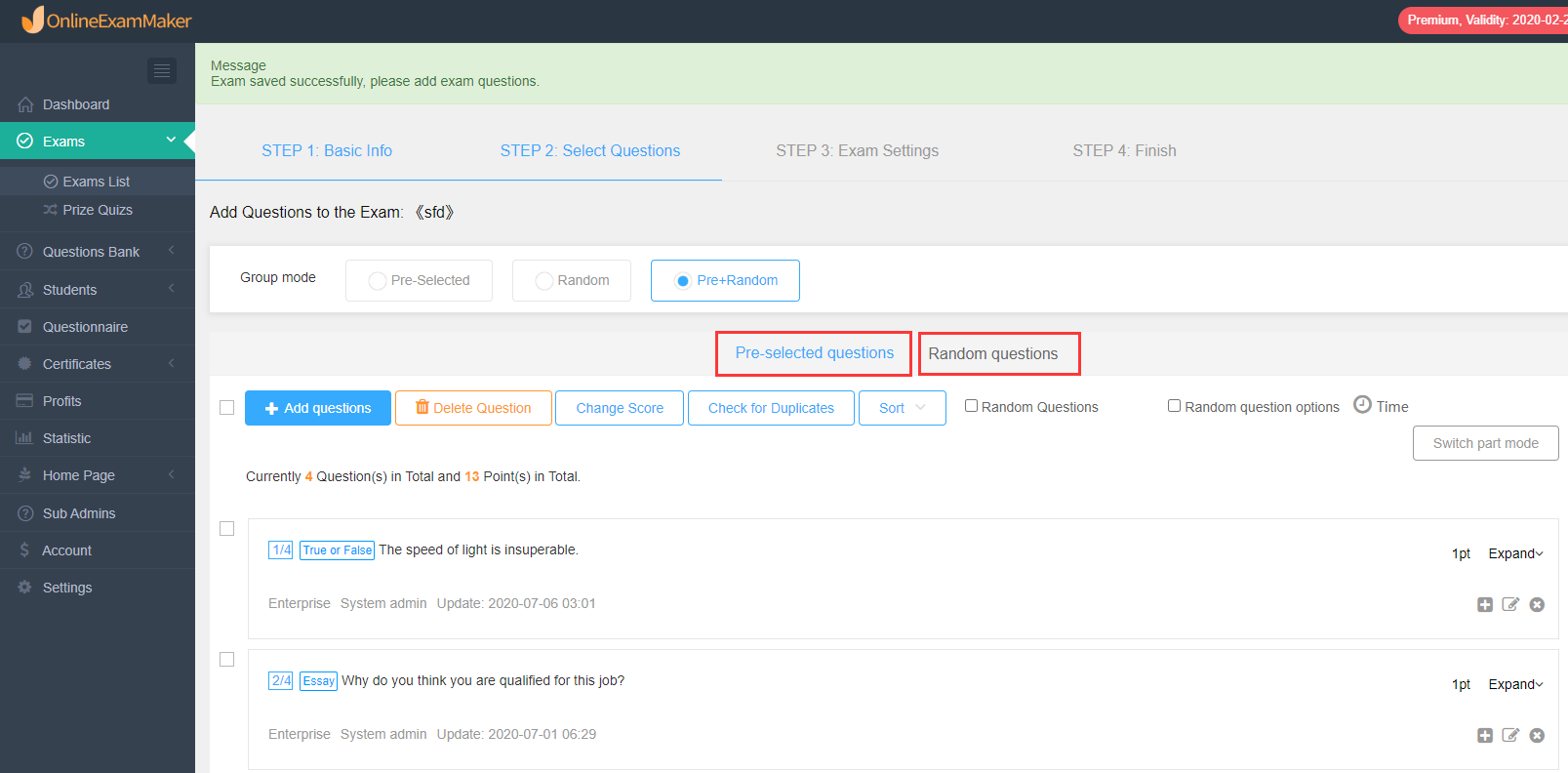Click plus icon on speed of light question
Viewport: 1568px width, 773px height.
pos(1485,604)
